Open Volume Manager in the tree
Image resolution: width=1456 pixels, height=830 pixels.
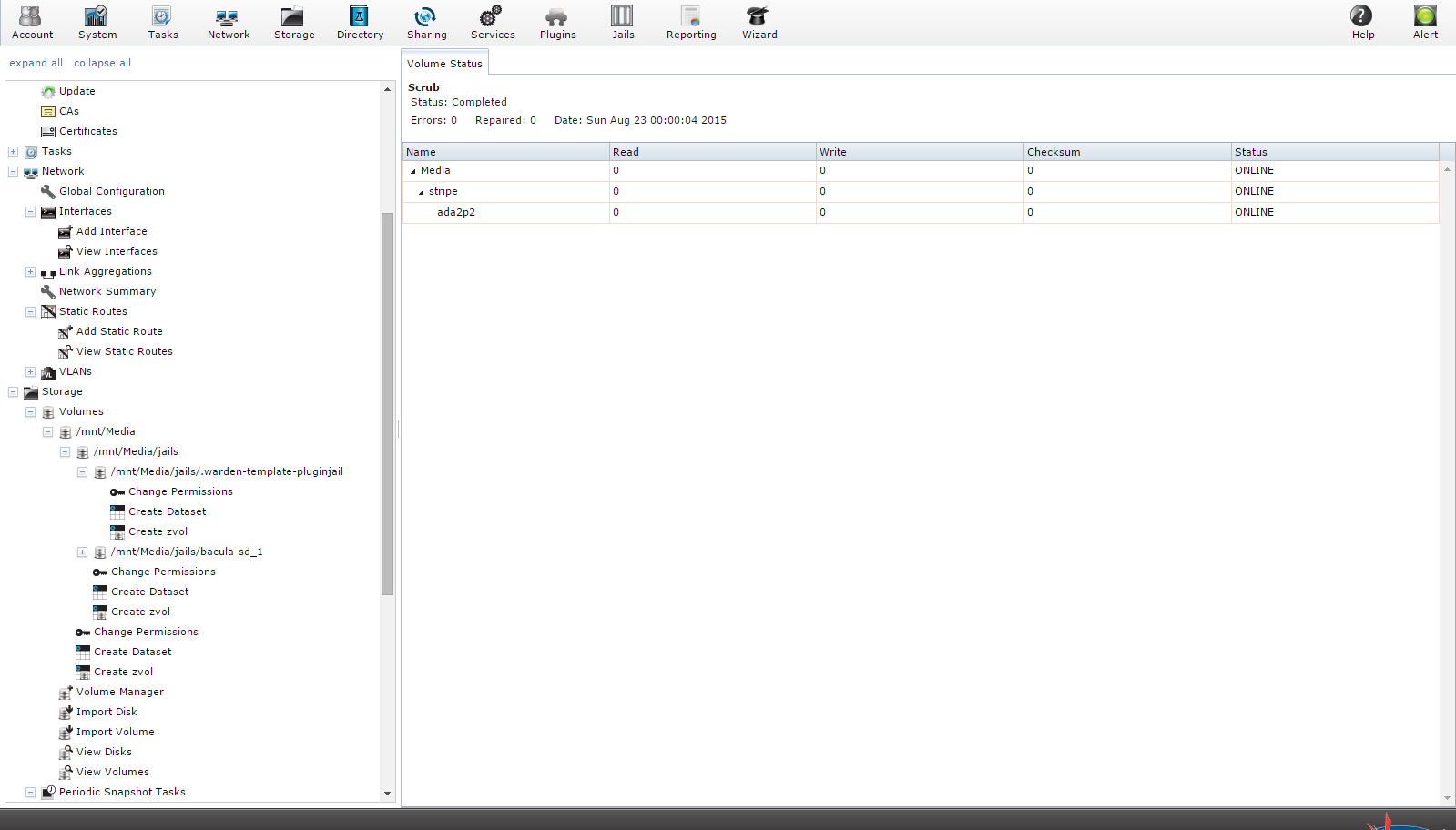pyautogui.click(x=119, y=692)
